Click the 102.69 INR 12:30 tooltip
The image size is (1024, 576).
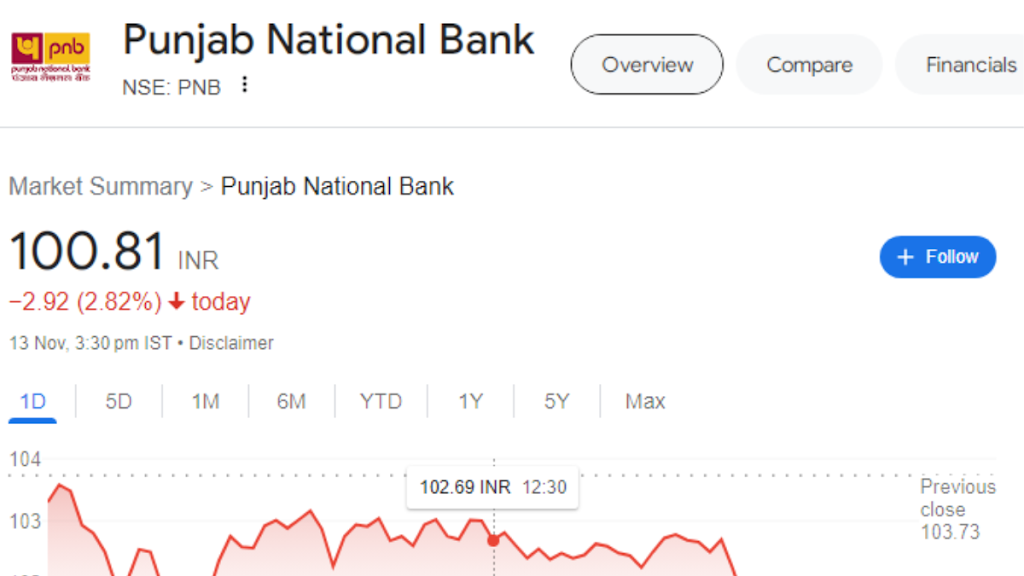492,487
